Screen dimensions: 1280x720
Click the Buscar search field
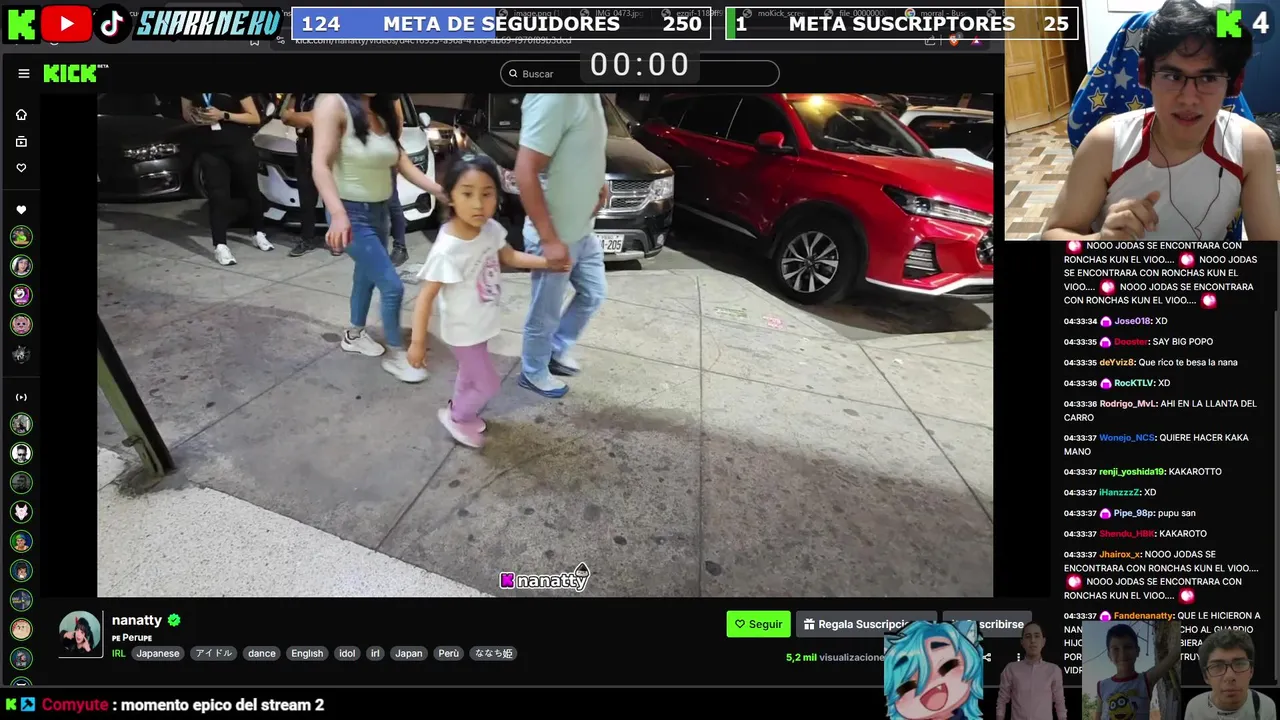(640, 73)
